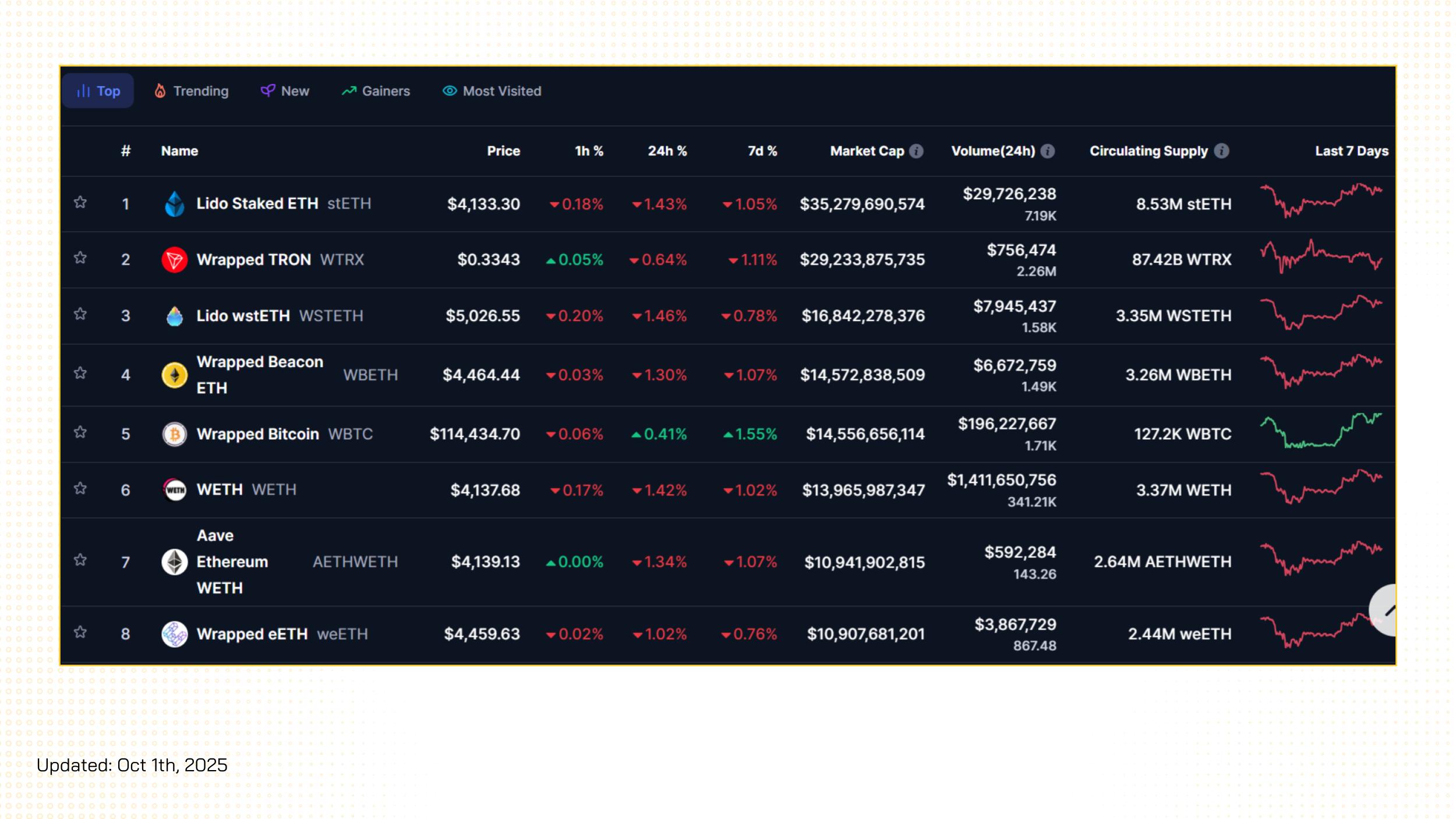Click the Wrapped Bitcoin green 7-day sparkline chart
Image resolution: width=1456 pixels, height=819 pixels.
1320,431
